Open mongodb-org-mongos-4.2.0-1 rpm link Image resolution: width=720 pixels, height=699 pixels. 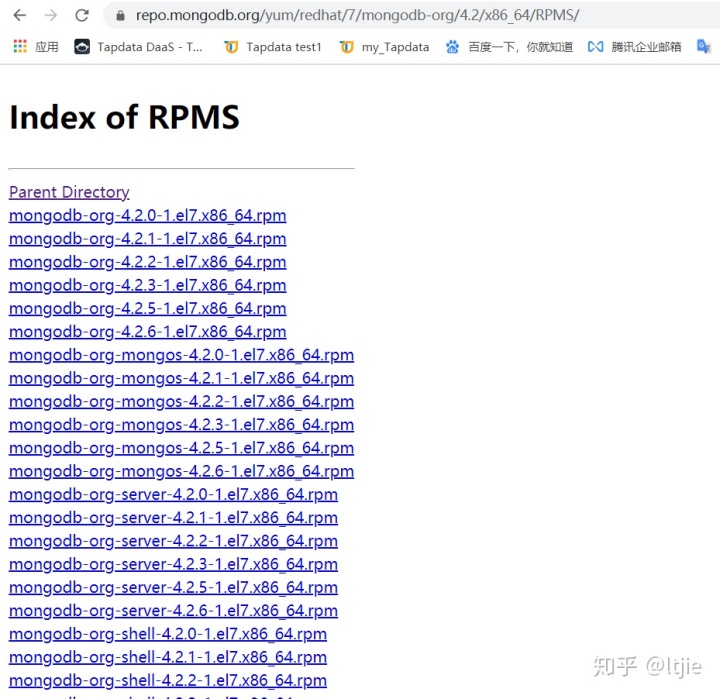click(181, 355)
